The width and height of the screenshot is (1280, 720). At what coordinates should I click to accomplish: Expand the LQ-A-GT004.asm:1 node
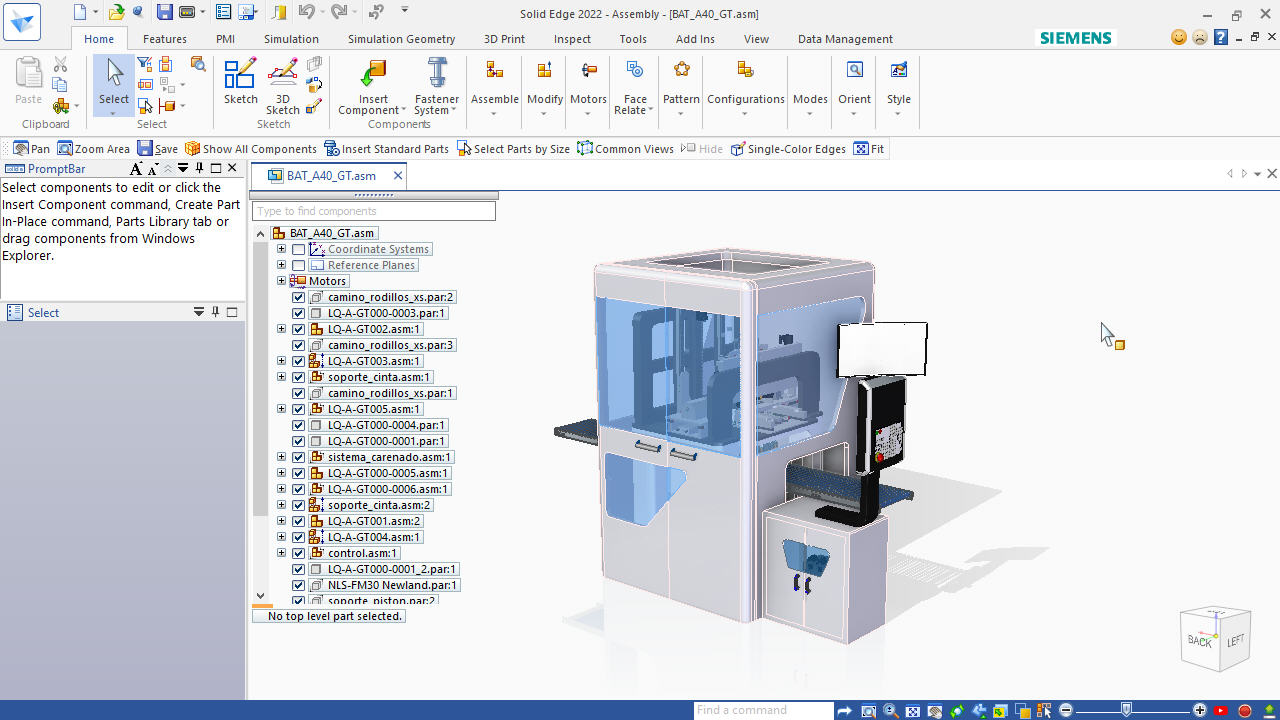coord(281,537)
